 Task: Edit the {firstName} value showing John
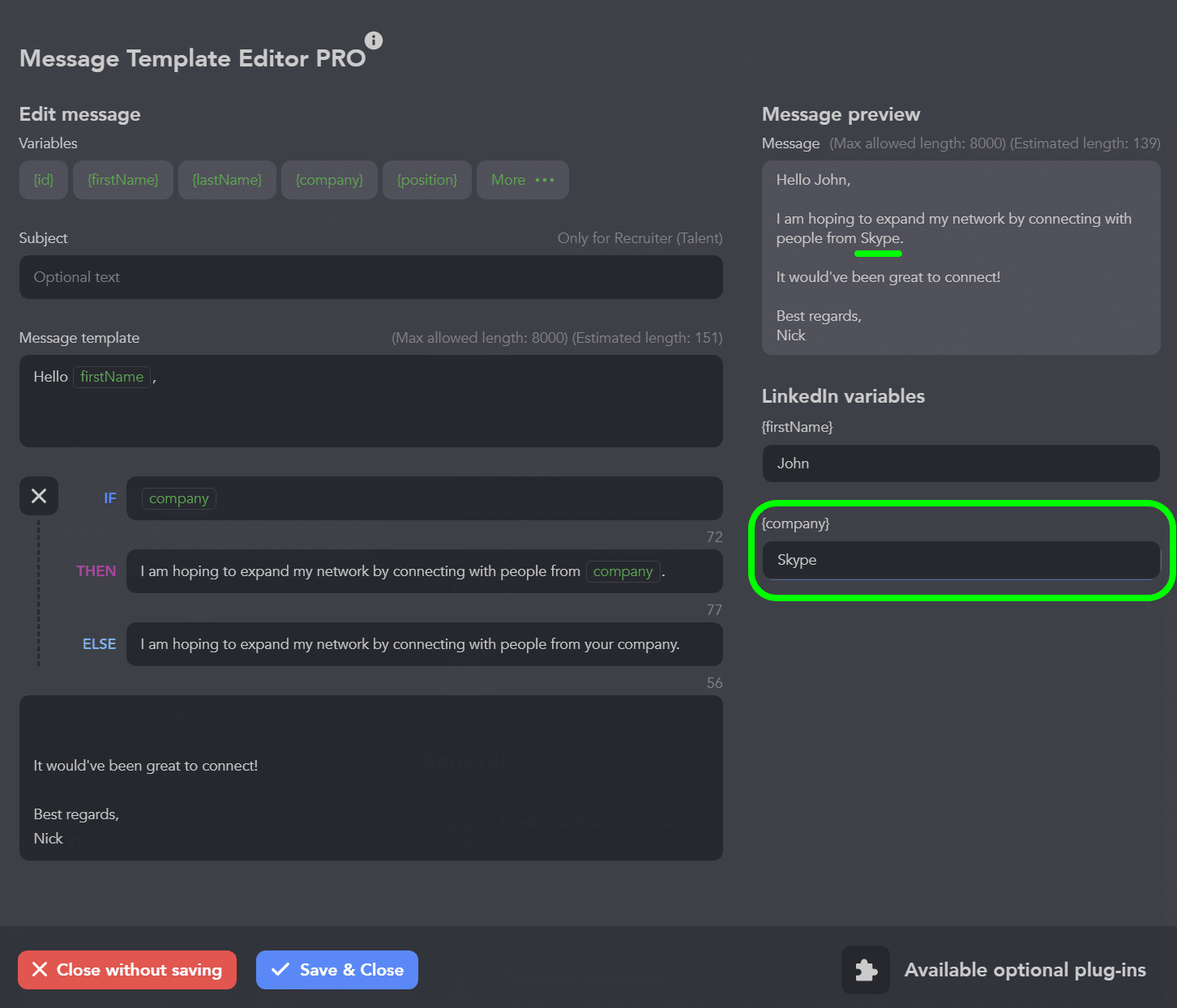961,463
